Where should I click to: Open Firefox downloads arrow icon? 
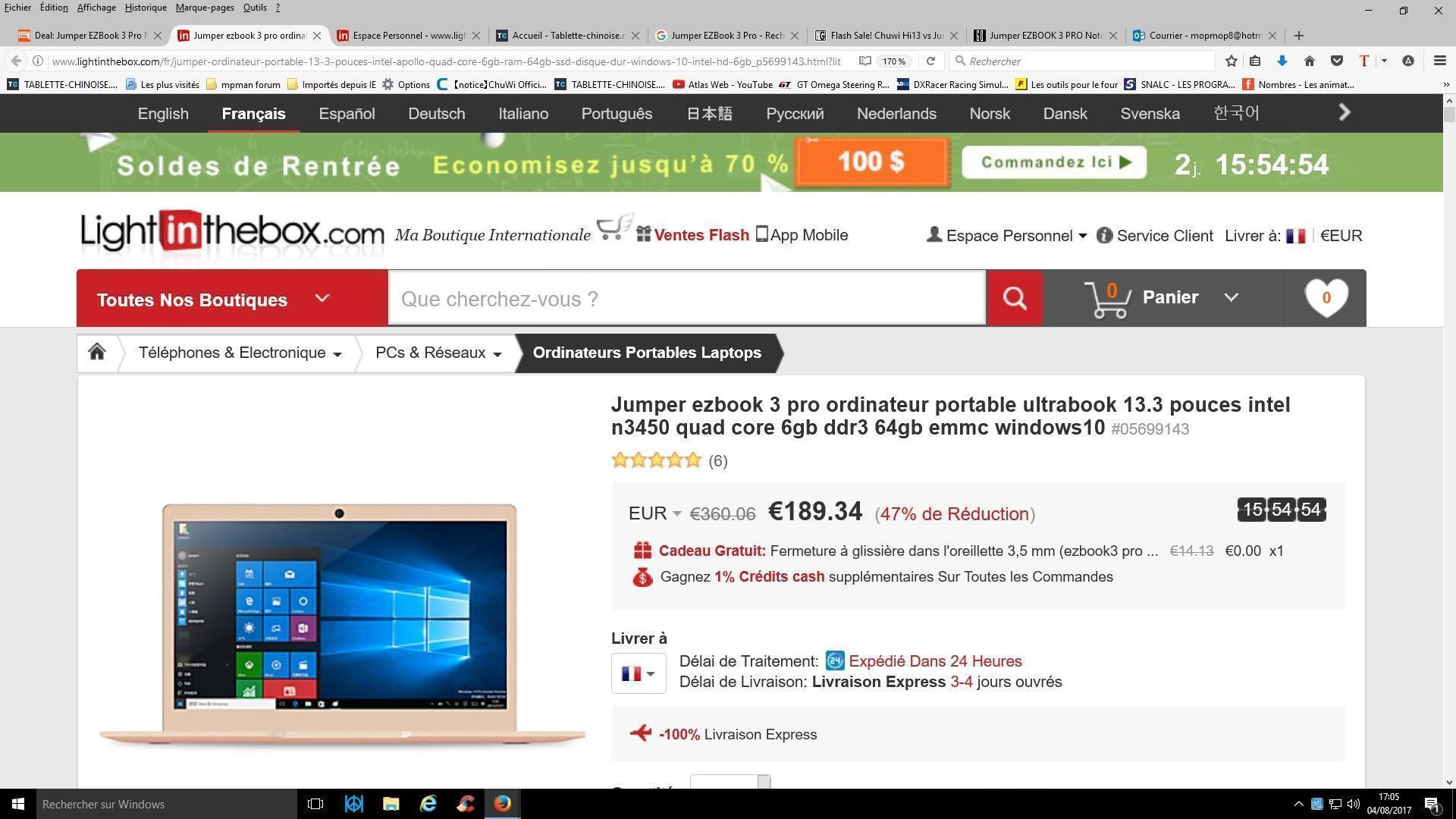point(1282,61)
